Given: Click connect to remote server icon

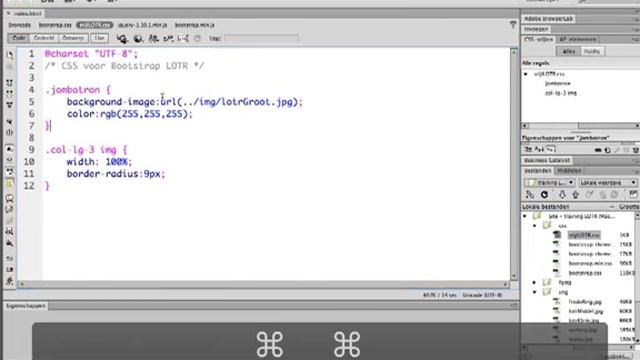Looking at the screenshot, I should (530, 195).
